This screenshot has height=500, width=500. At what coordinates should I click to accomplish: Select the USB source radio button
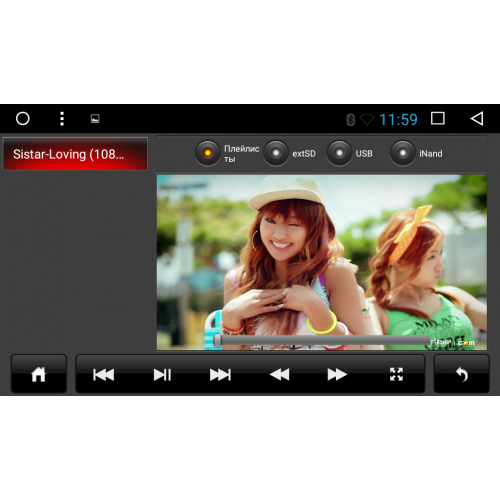tap(339, 153)
